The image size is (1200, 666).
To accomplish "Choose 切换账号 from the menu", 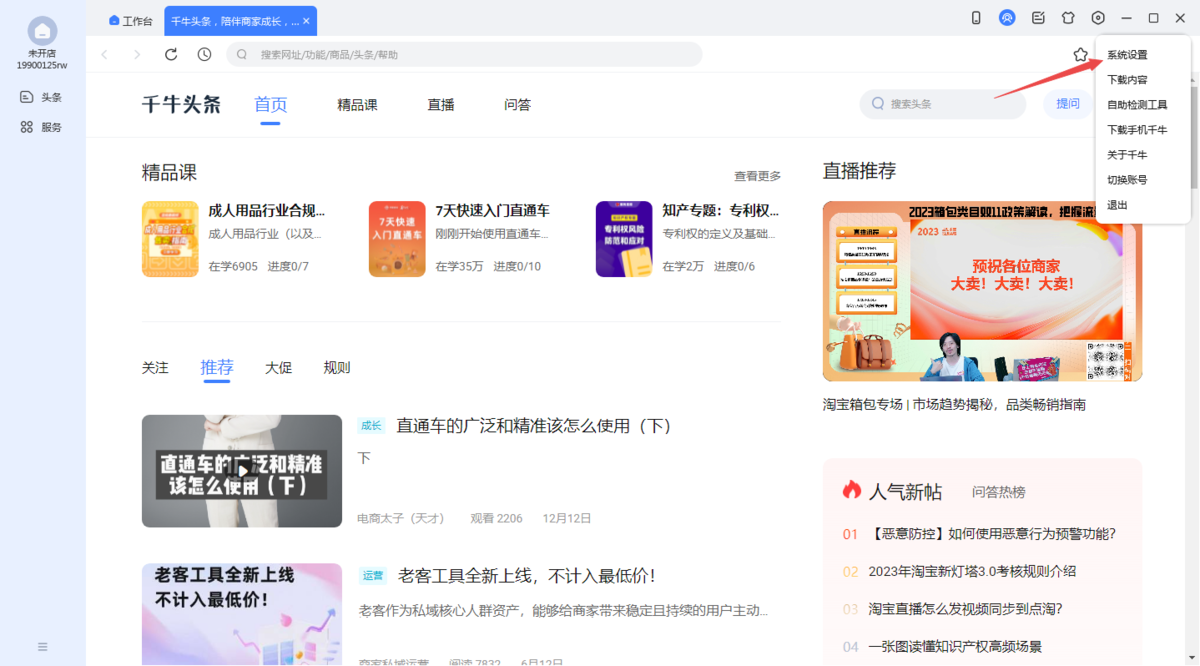I will pos(1127,180).
